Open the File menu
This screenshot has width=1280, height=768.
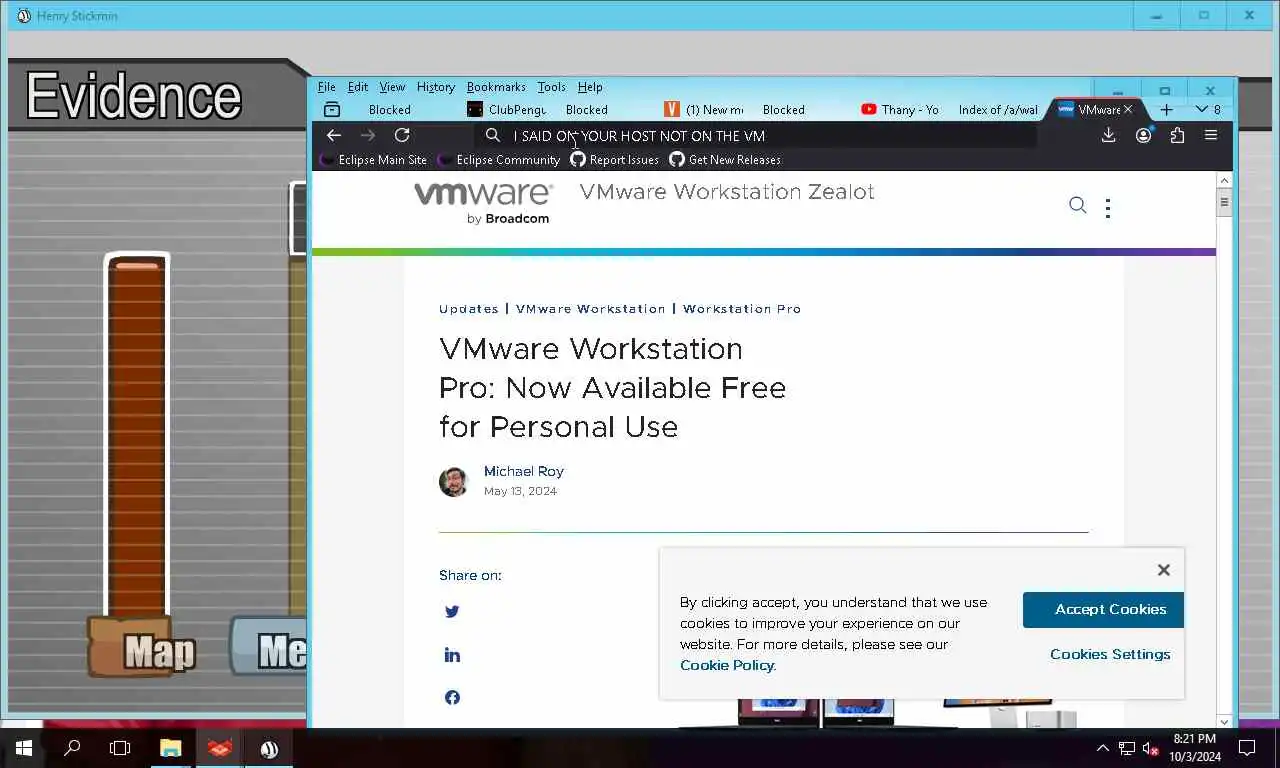click(x=327, y=87)
